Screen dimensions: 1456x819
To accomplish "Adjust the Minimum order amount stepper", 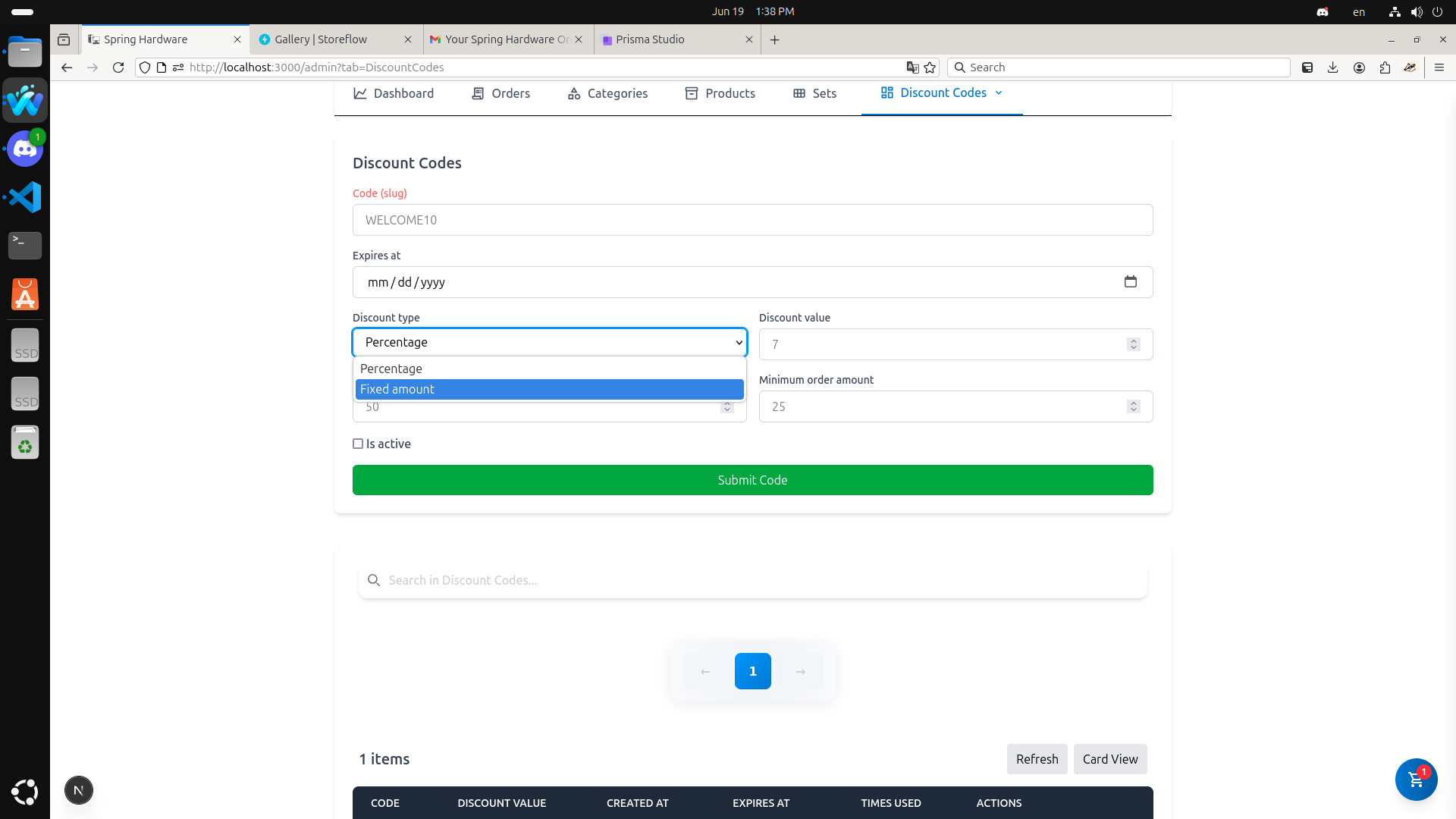I will 1134,406.
